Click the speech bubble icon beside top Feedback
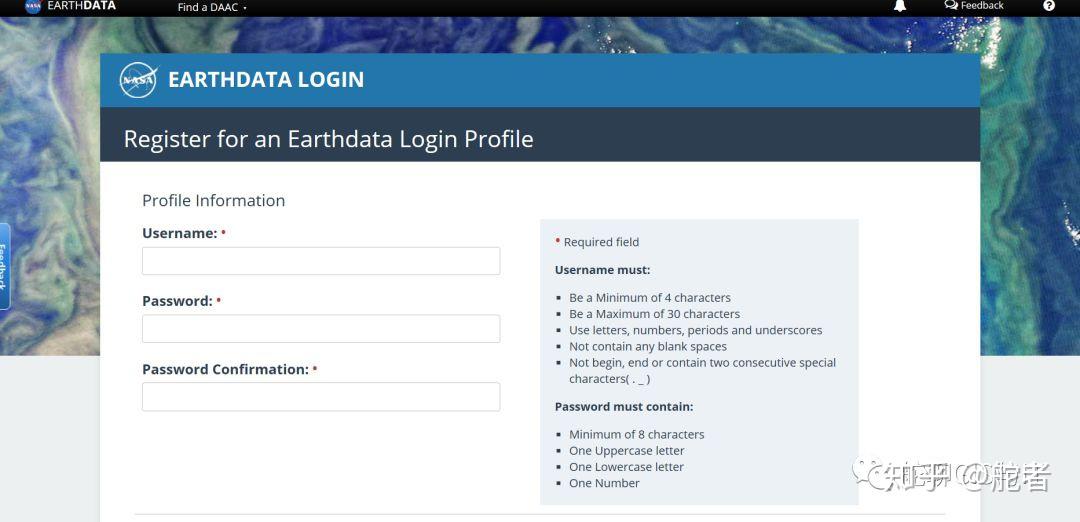Image resolution: width=1080 pixels, height=522 pixels. 951,5
